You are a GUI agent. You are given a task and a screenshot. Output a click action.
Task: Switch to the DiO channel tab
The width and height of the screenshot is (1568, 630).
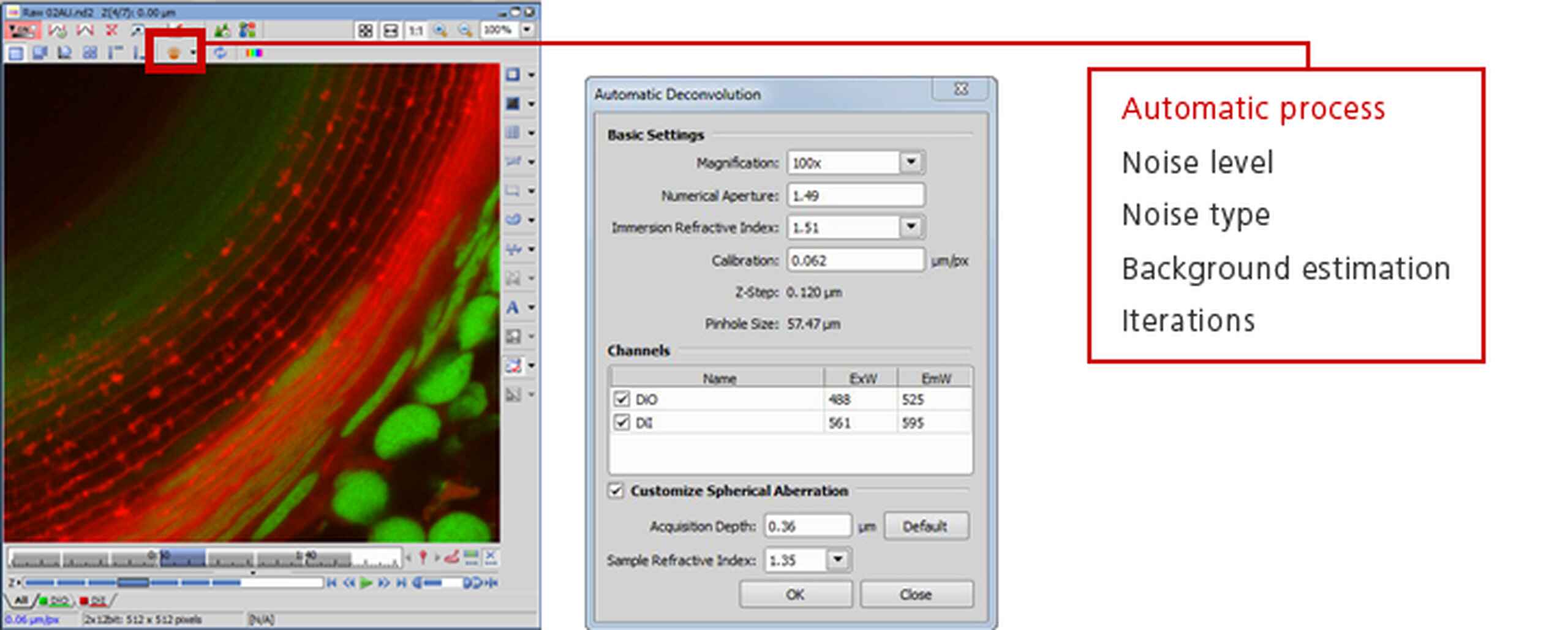click(x=55, y=600)
